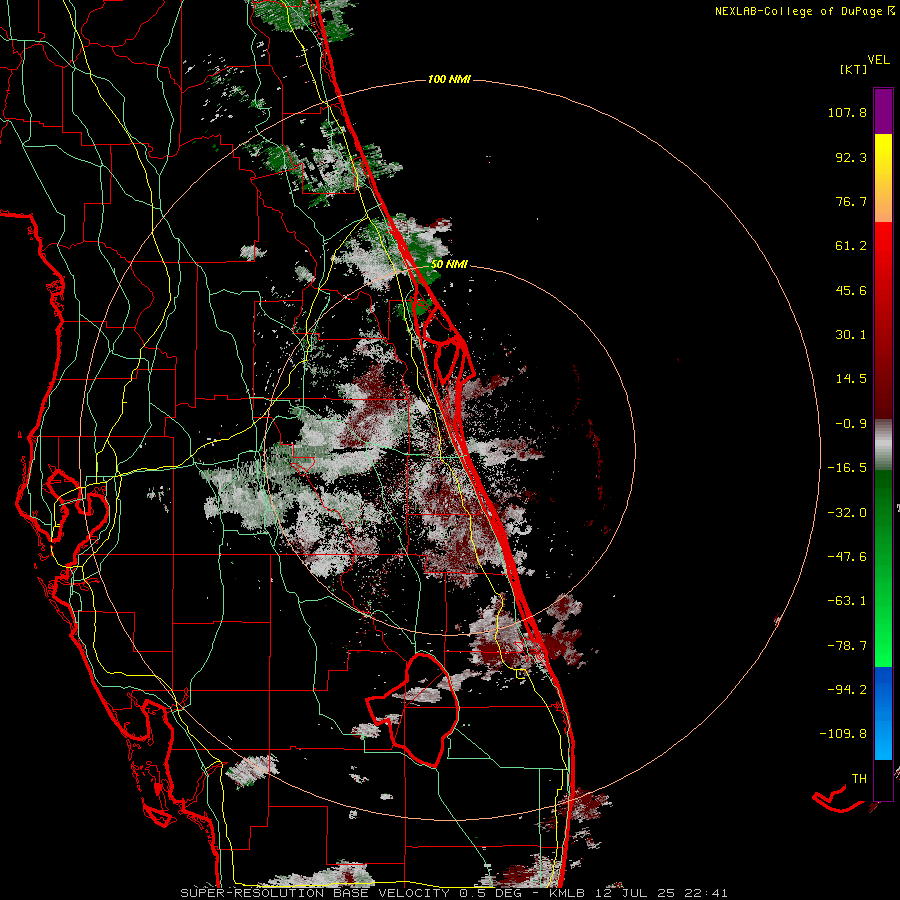Select the -32.0 scale label
900x900 pixels.
coord(847,513)
